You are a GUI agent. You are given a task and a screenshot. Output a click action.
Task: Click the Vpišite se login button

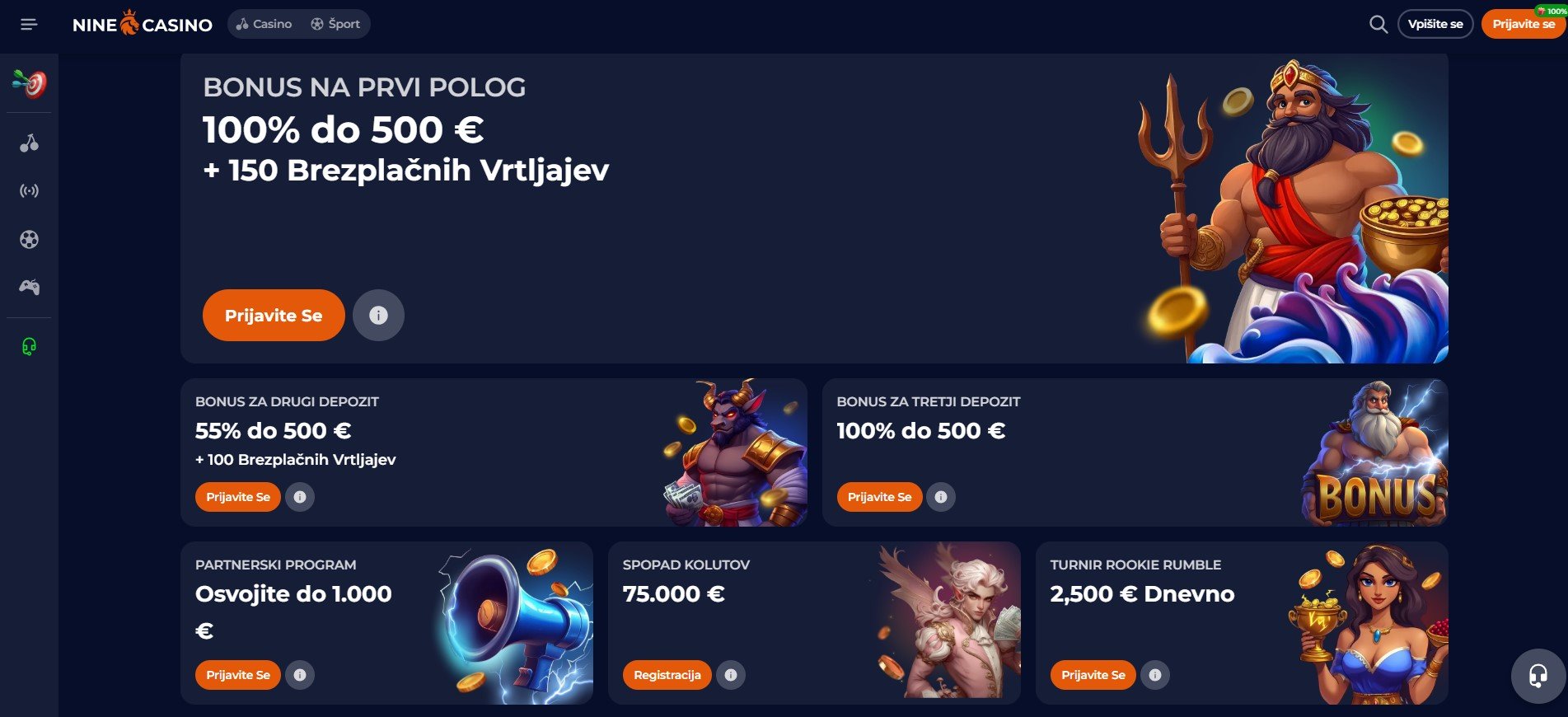click(x=1435, y=24)
